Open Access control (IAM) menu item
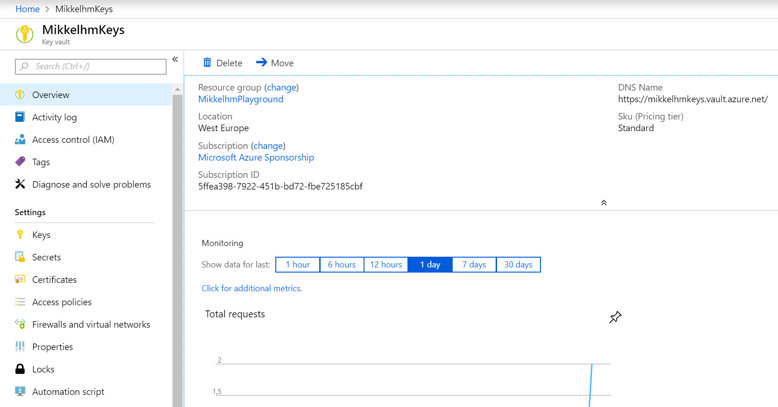This screenshot has width=778, height=407. (86, 139)
